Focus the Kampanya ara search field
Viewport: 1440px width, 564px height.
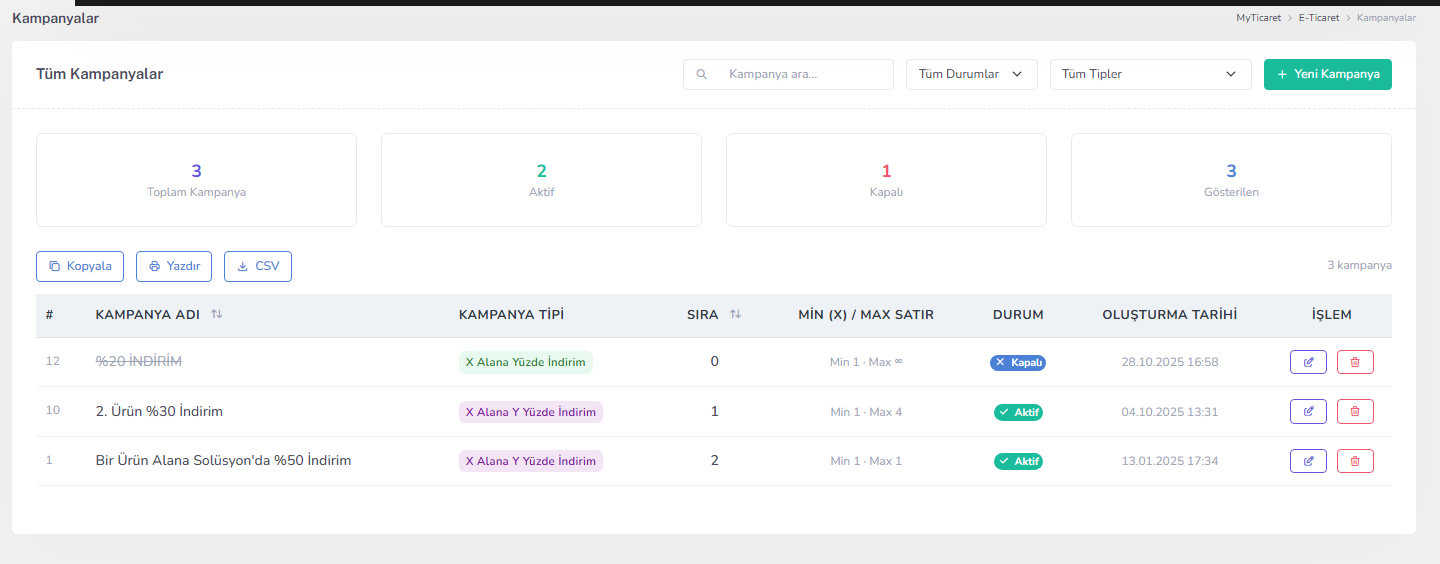point(788,74)
